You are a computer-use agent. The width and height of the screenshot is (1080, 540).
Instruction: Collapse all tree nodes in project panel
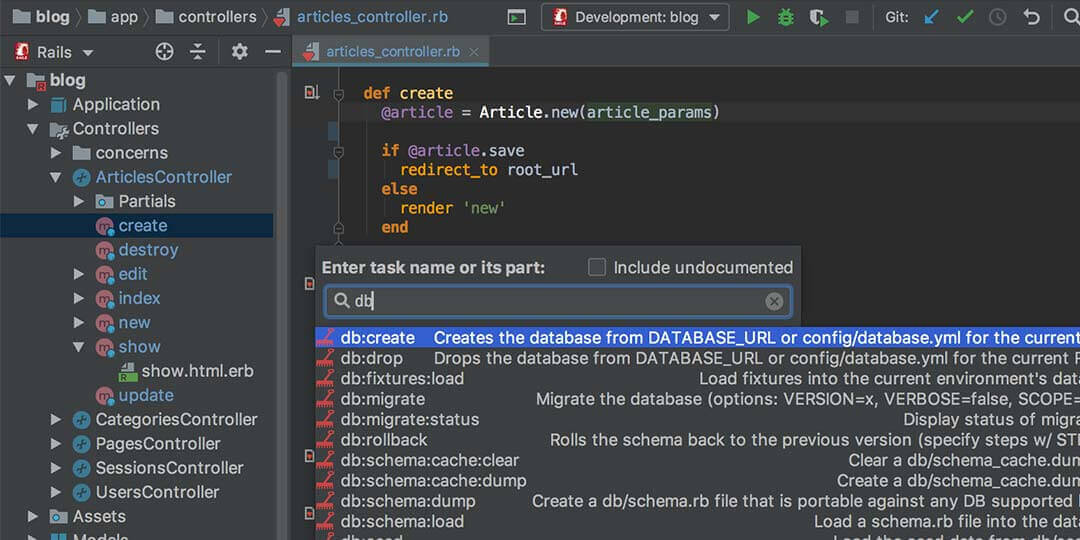tap(197, 52)
